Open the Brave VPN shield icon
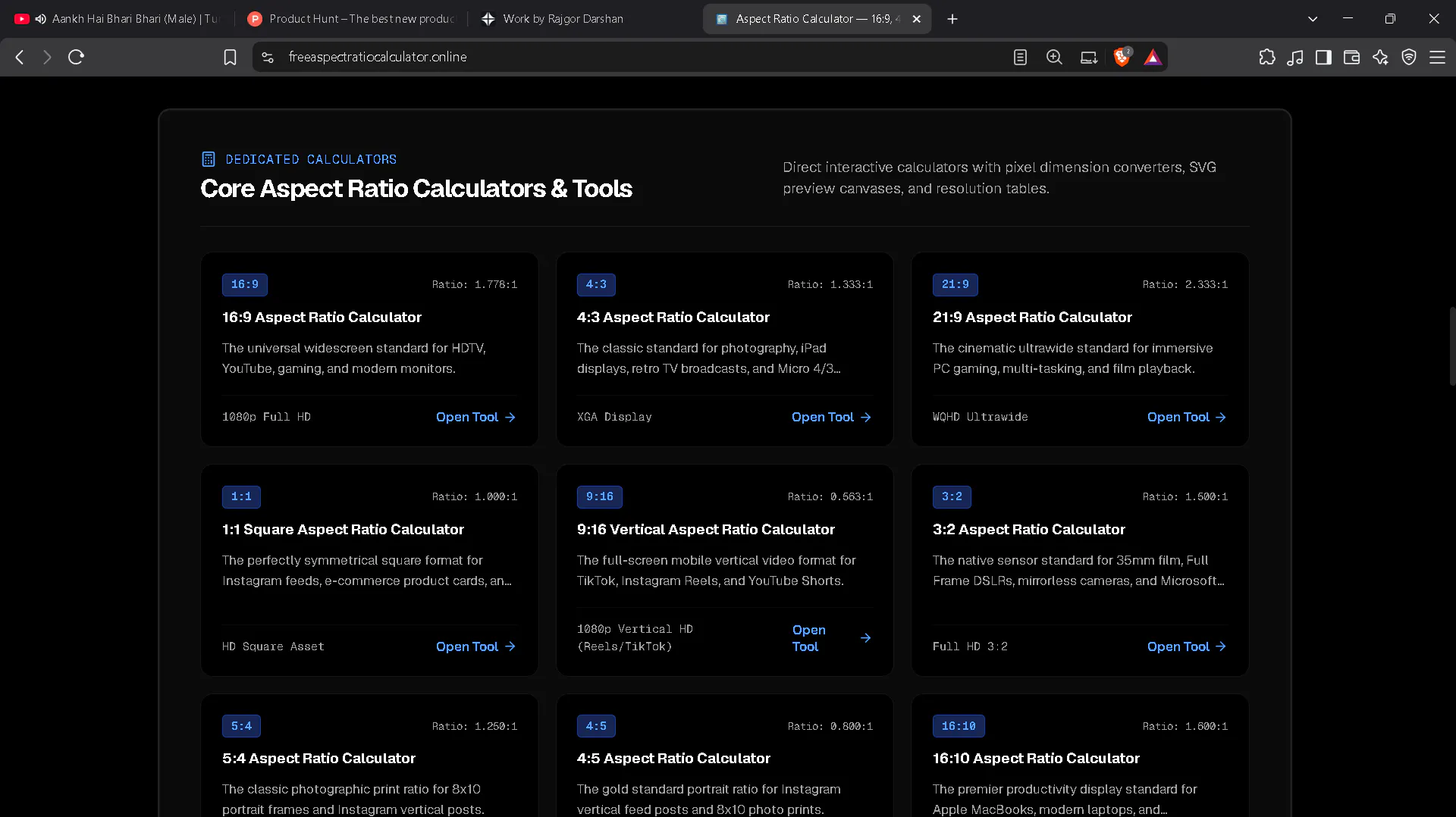 coord(1409,57)
